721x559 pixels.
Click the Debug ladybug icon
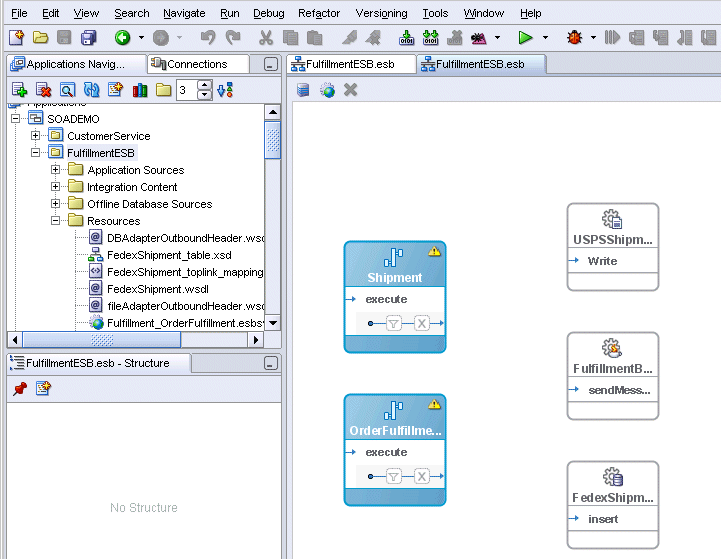coord(574,37)
